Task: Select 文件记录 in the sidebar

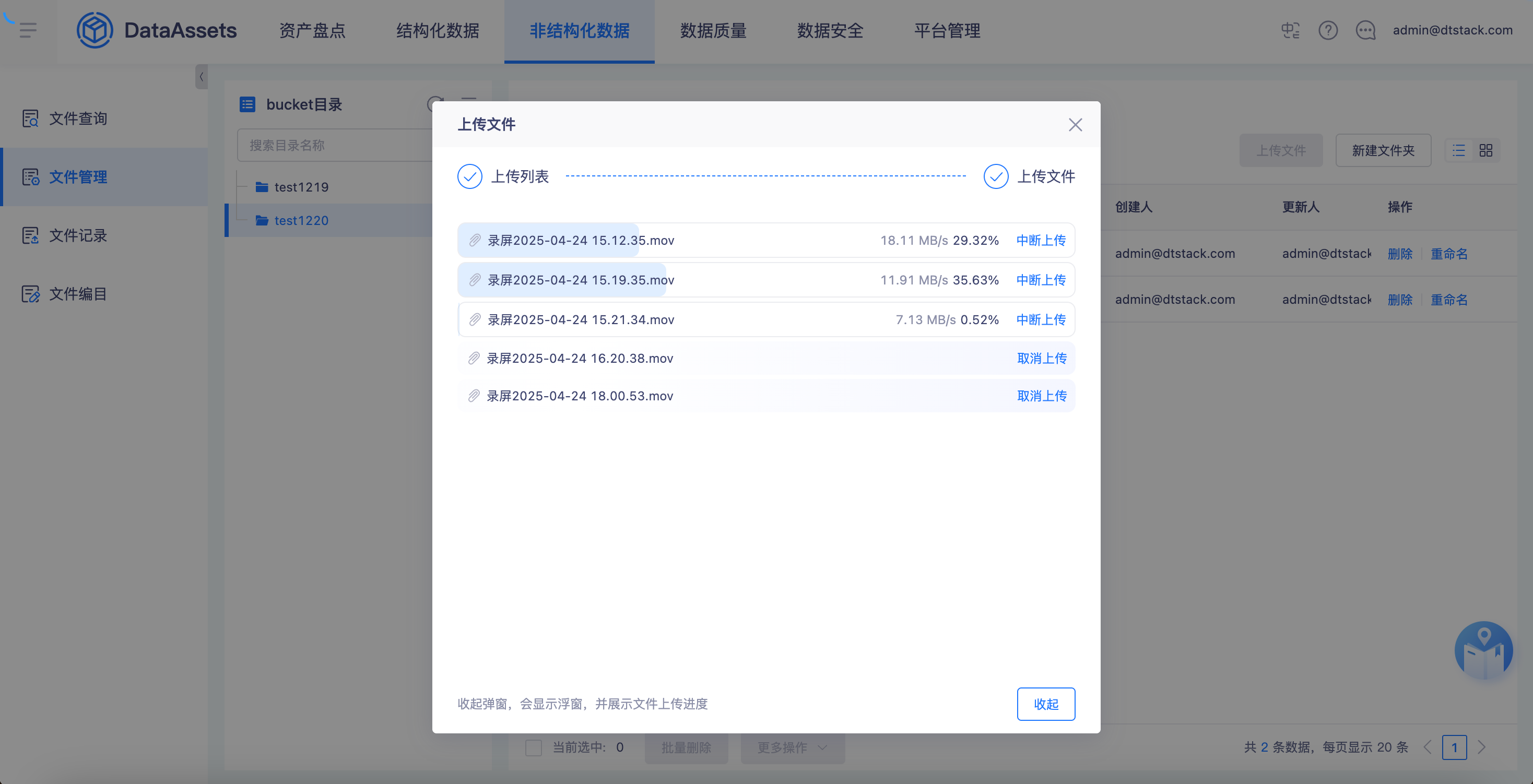Action: coord(78,235)
